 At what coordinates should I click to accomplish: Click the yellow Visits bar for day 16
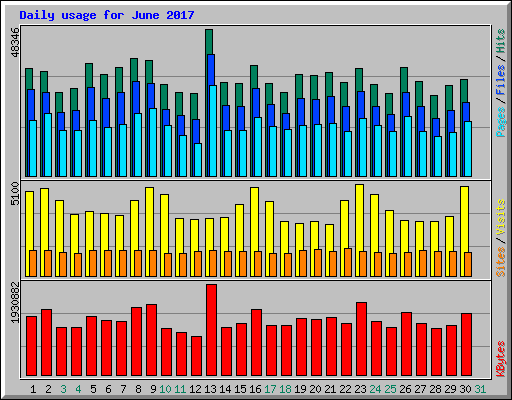254,219
